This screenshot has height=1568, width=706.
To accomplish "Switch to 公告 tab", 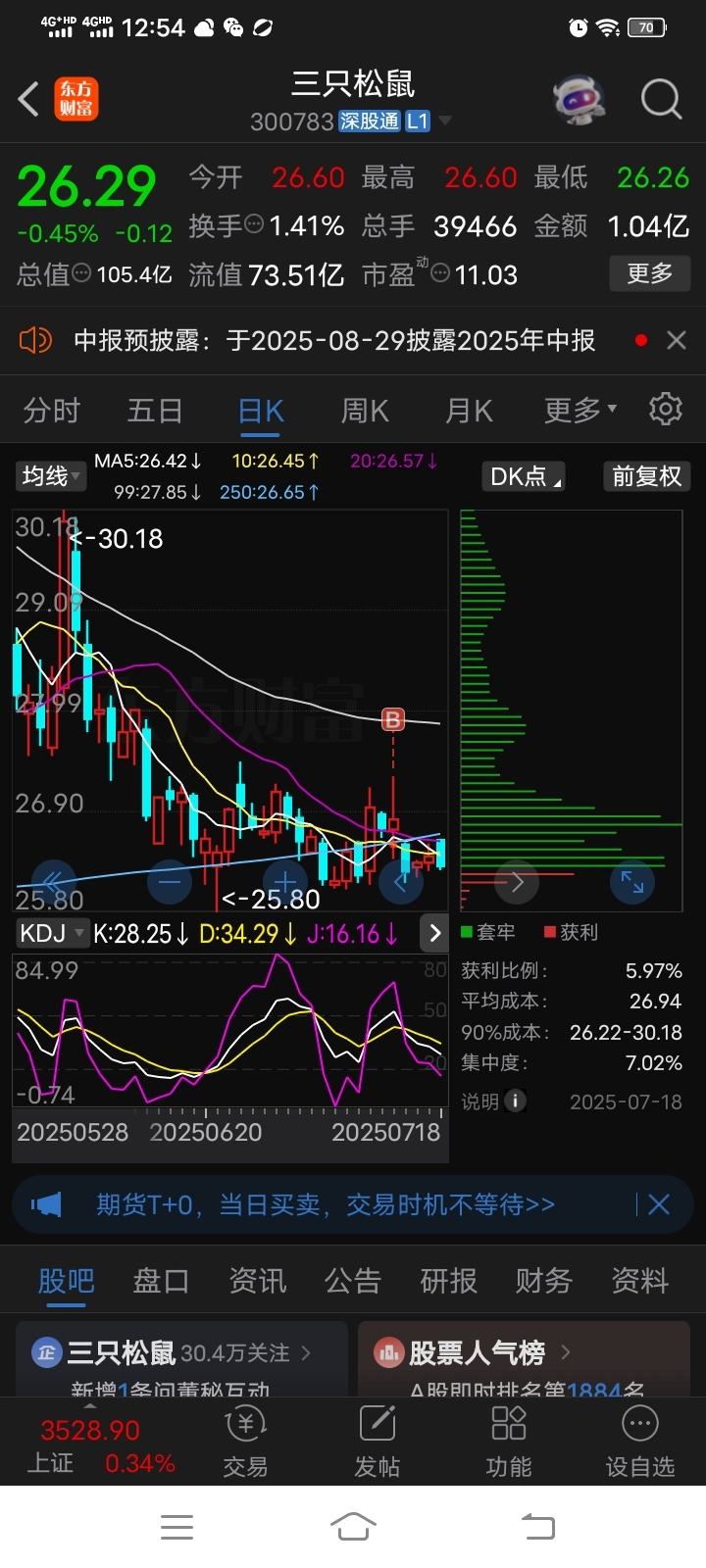I will tap(353, 1281).
